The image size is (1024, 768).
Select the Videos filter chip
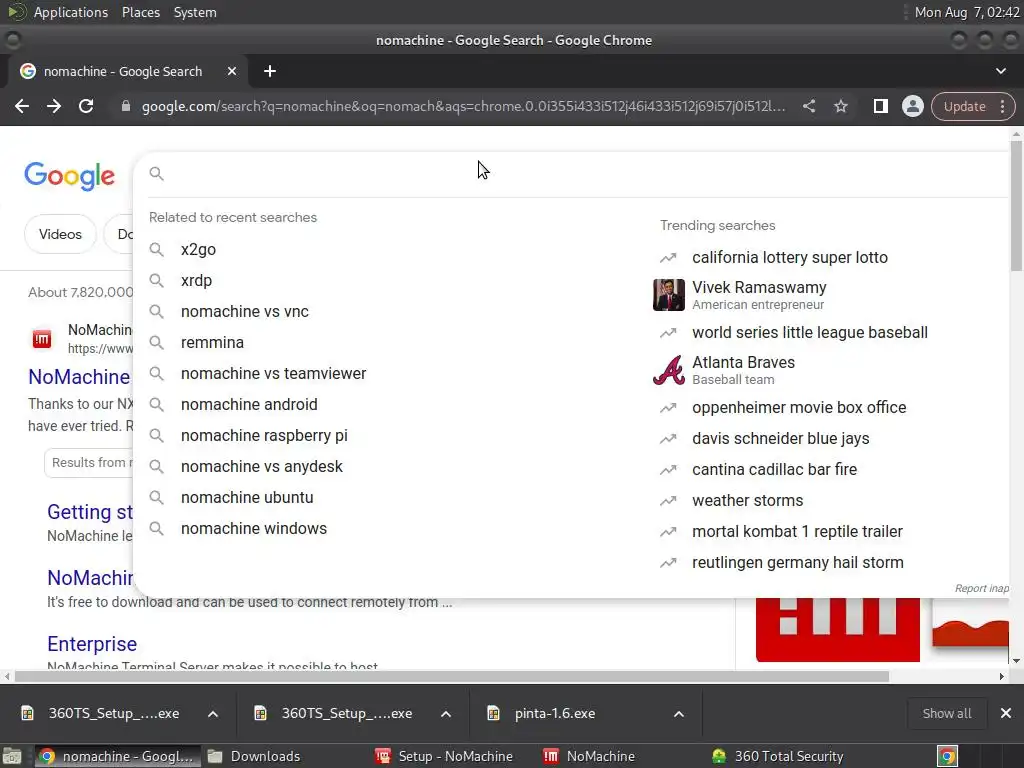(60, 234)
